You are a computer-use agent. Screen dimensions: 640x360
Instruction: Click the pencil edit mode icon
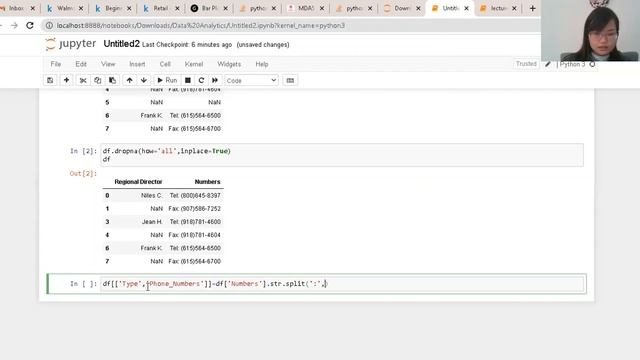[548, 64]
